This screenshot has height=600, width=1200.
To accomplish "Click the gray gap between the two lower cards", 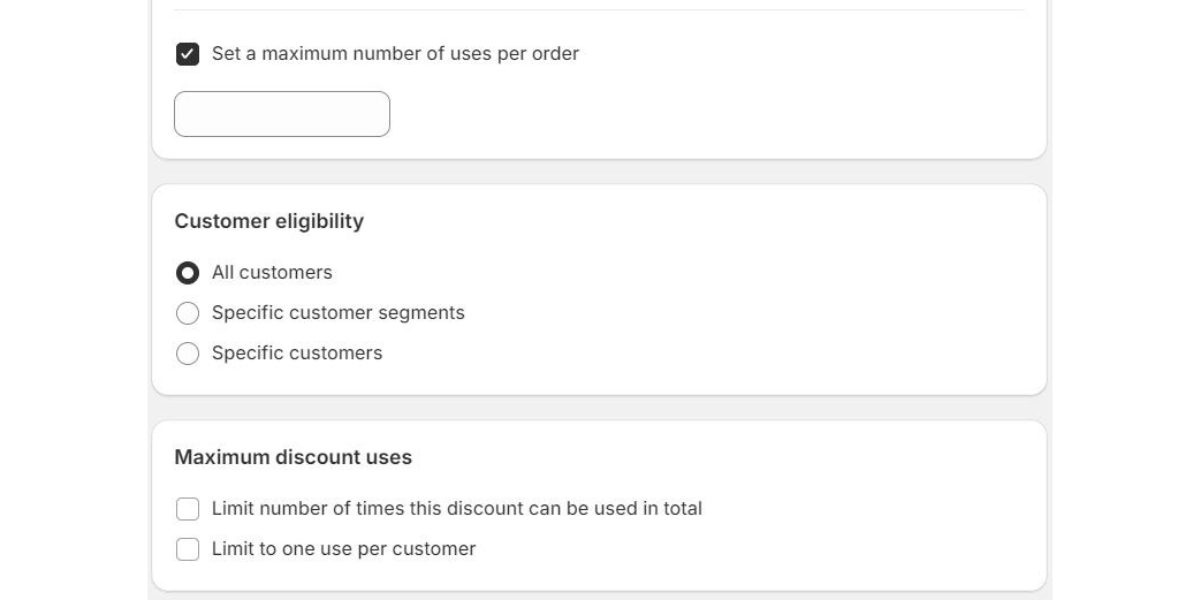I will tap(600, 407).
